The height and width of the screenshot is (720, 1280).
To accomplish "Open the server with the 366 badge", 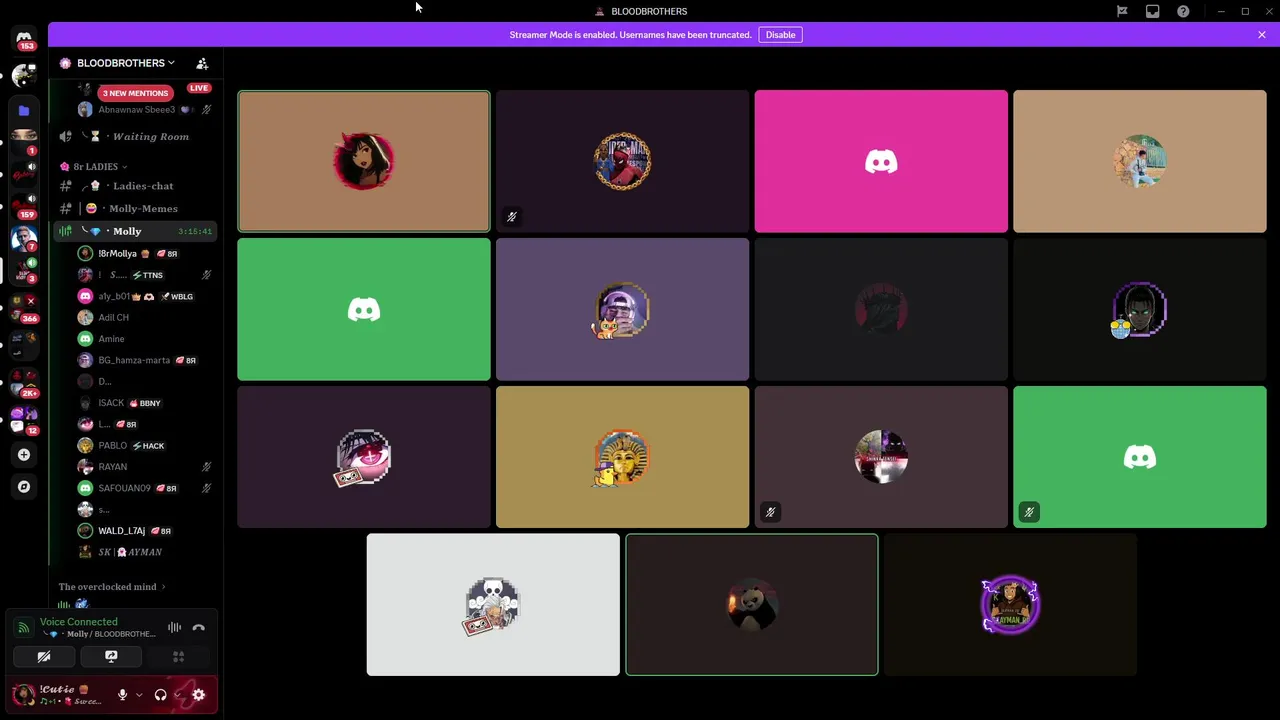I will 22,308.
